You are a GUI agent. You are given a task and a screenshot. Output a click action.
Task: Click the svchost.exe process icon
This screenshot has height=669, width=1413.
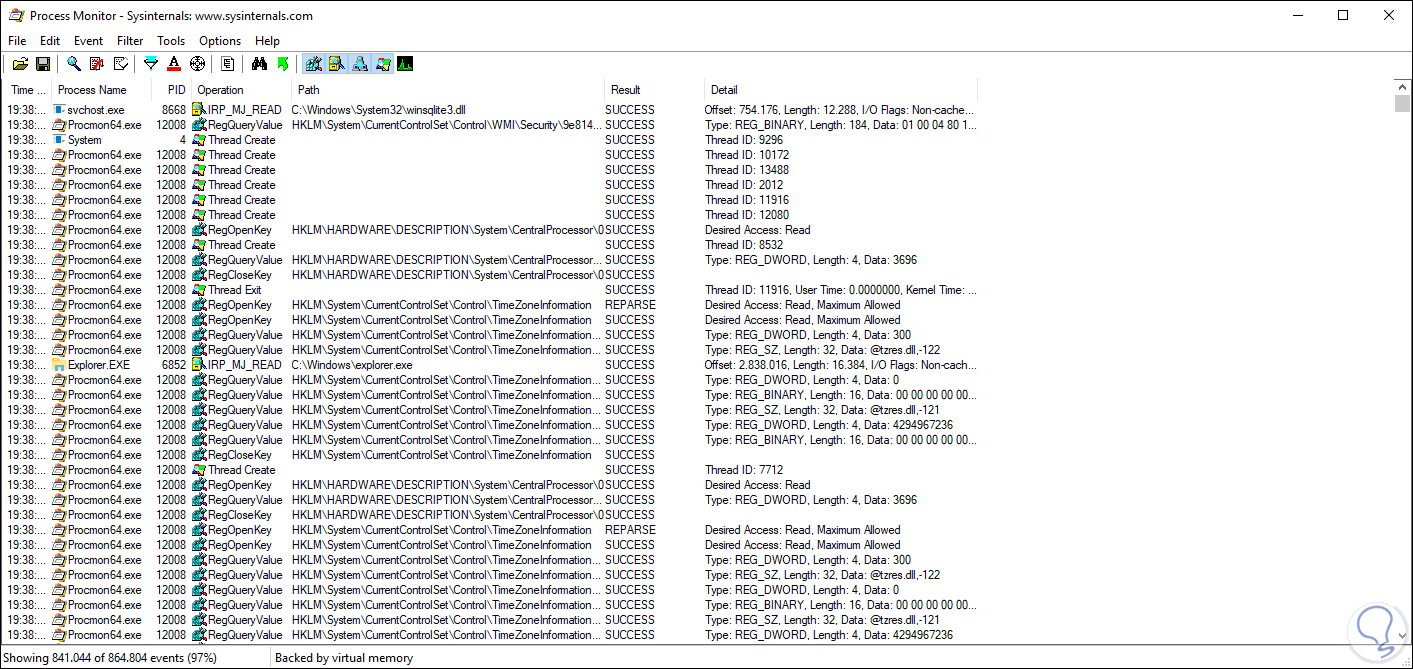(60, 110)
